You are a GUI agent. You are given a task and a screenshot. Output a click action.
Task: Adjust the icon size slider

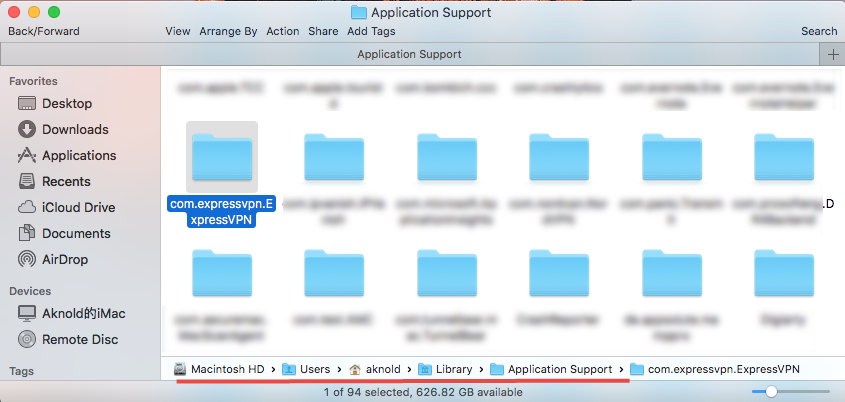769,391
